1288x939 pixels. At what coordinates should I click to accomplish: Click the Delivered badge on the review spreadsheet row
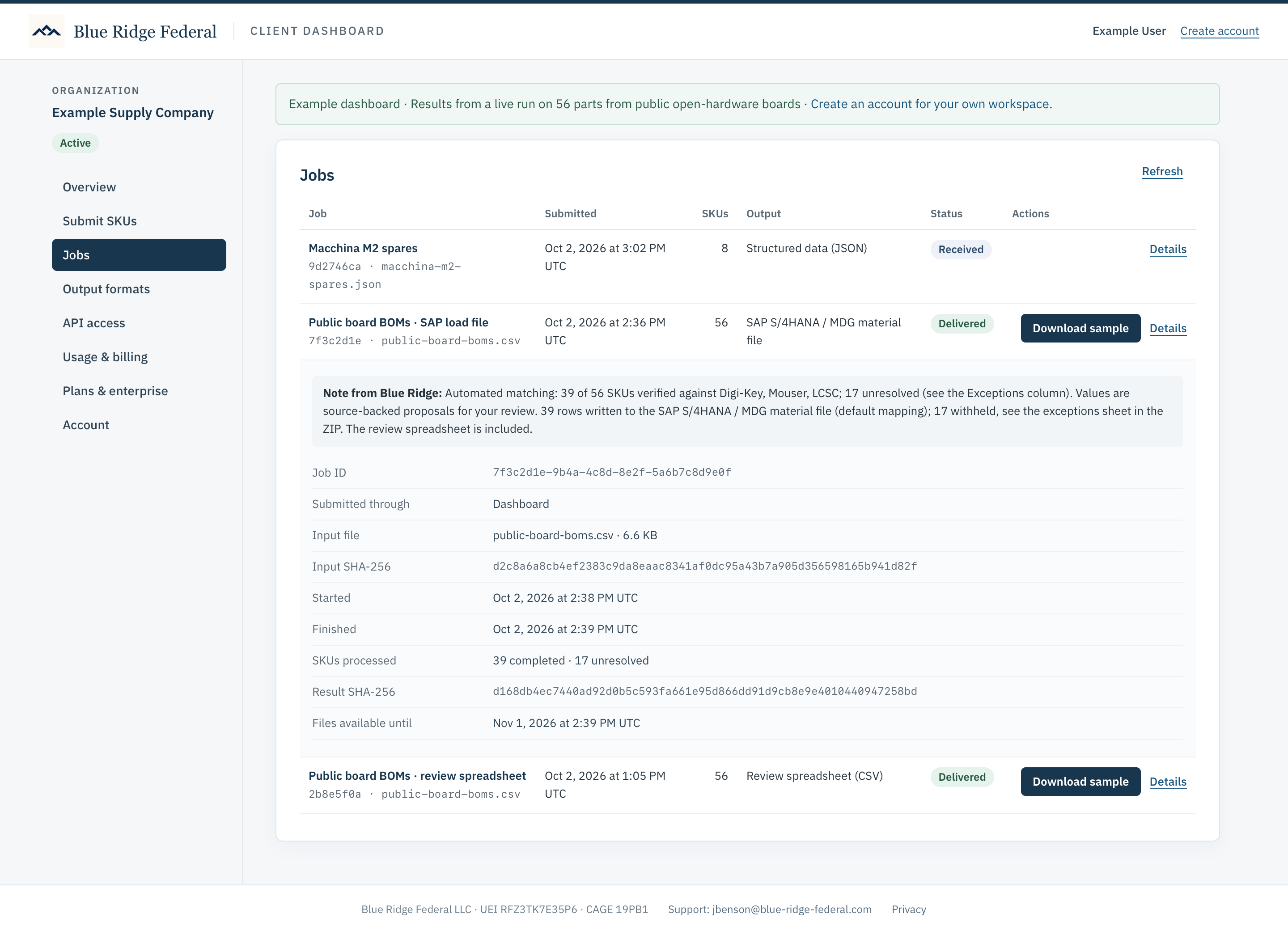962,777
